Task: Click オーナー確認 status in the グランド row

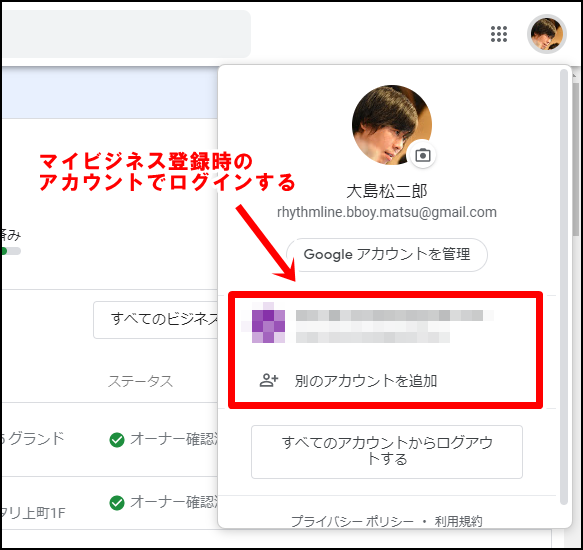Action: point(173,439)
